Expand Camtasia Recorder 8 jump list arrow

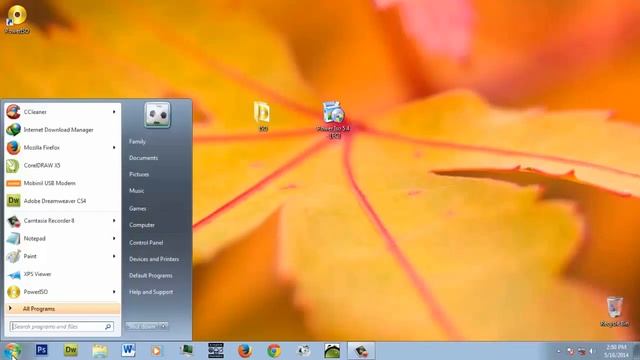point(114,220)
